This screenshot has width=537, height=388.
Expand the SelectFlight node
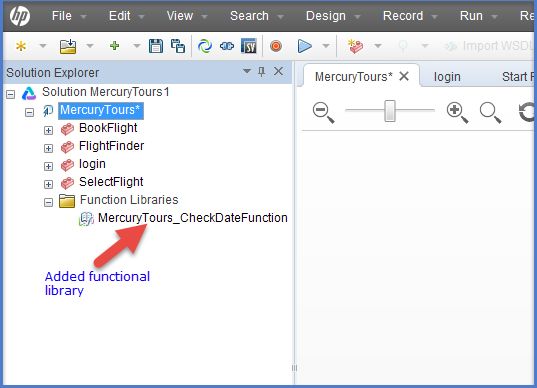point(48,184)
